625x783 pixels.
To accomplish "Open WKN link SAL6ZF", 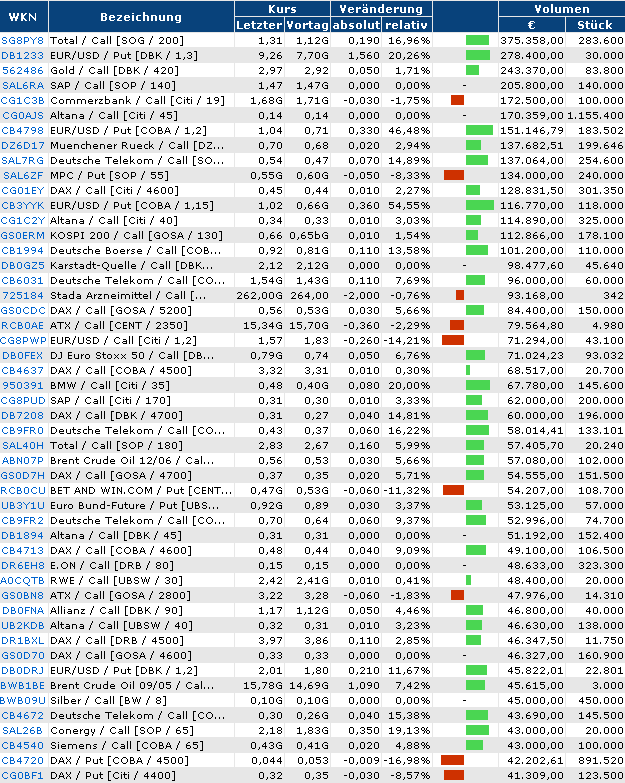I will click(x=22, y=175).
